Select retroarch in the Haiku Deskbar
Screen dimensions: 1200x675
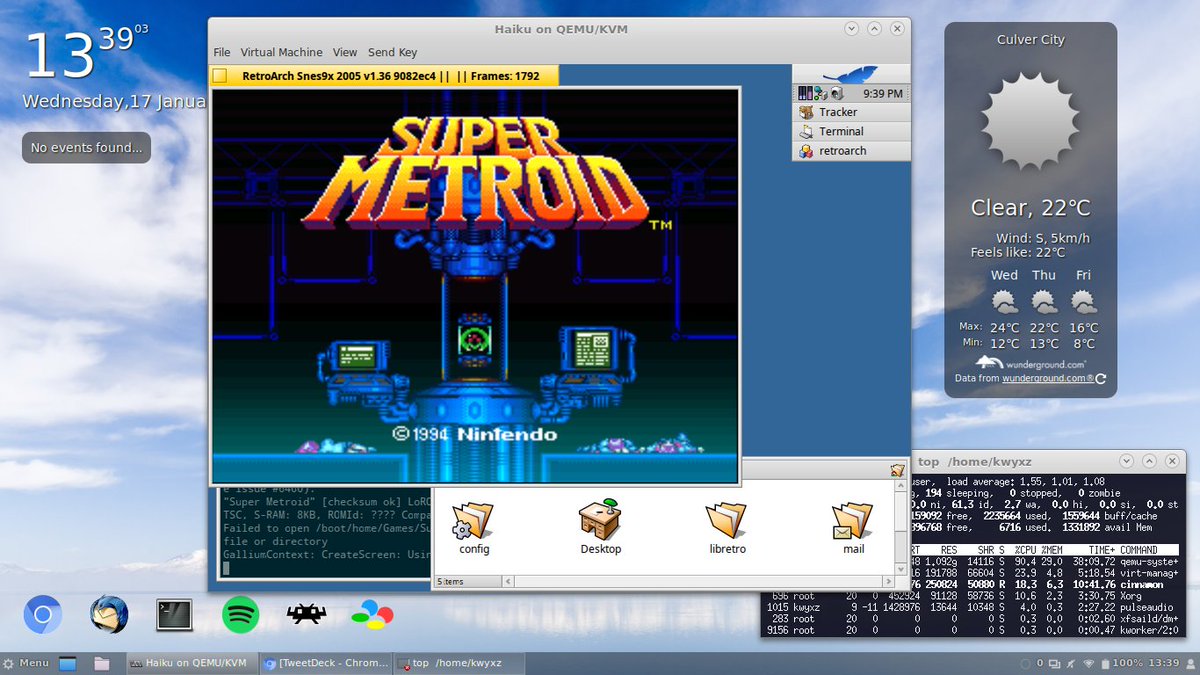[852, 151]
